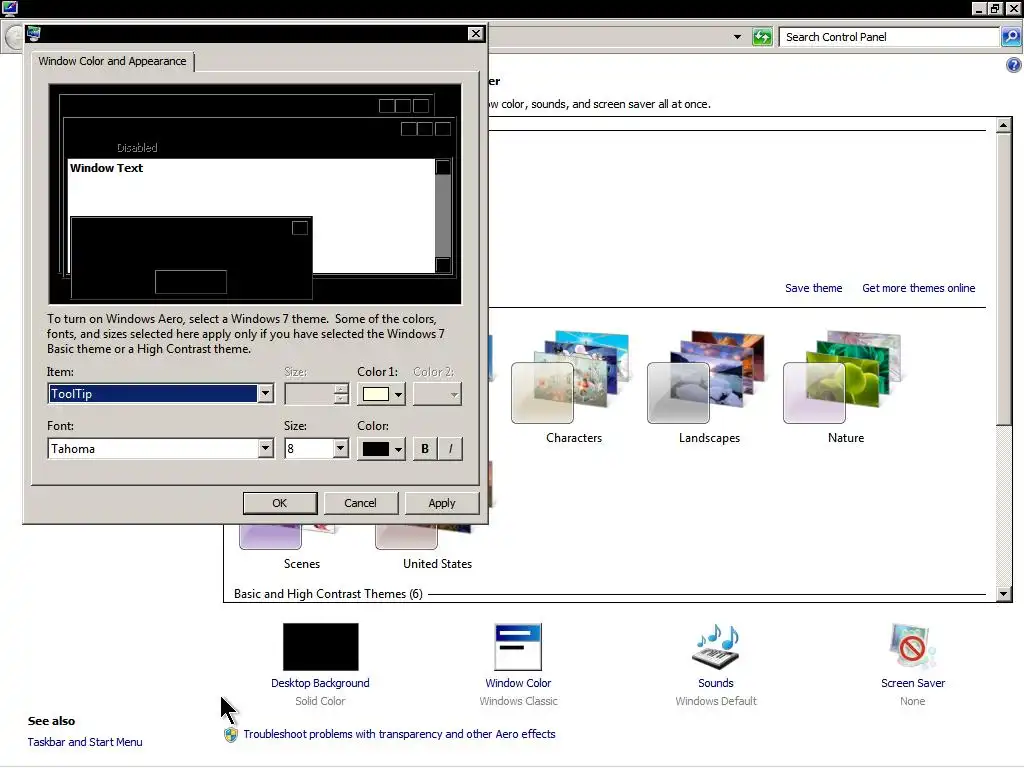Click the themes list scroll down arrow

click(1004, 594)
